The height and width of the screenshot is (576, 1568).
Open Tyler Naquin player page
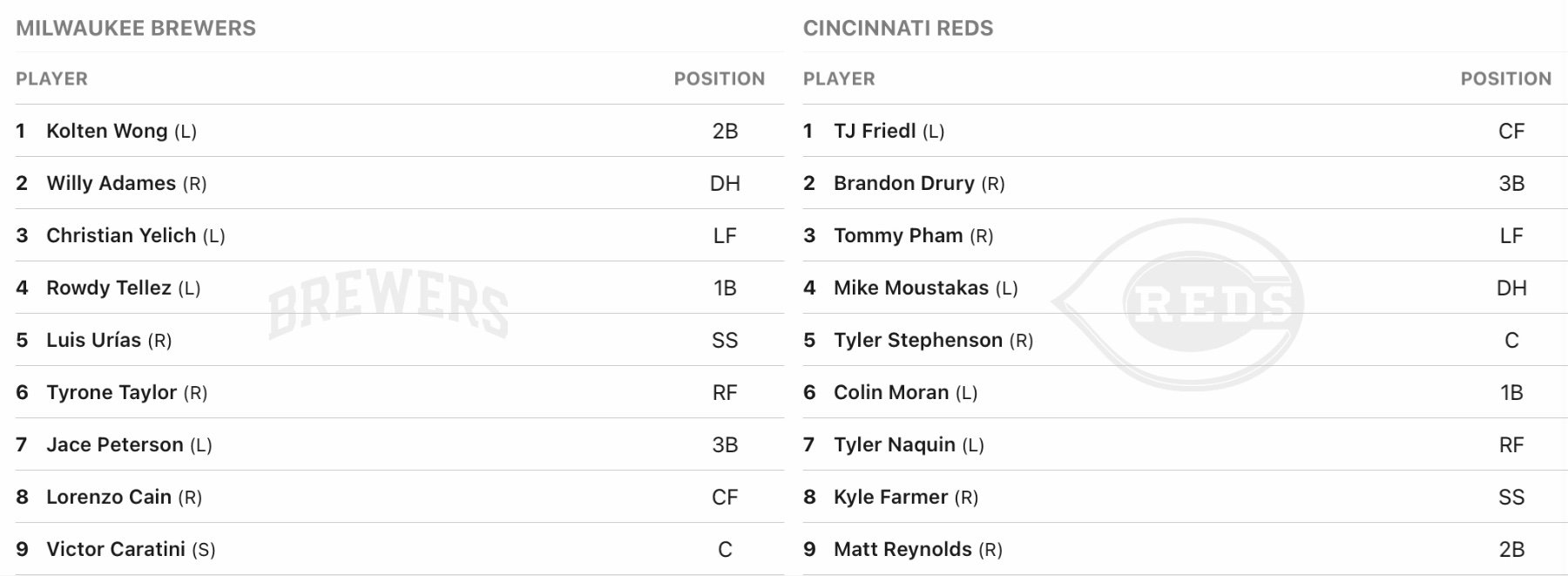click(894, 444)
